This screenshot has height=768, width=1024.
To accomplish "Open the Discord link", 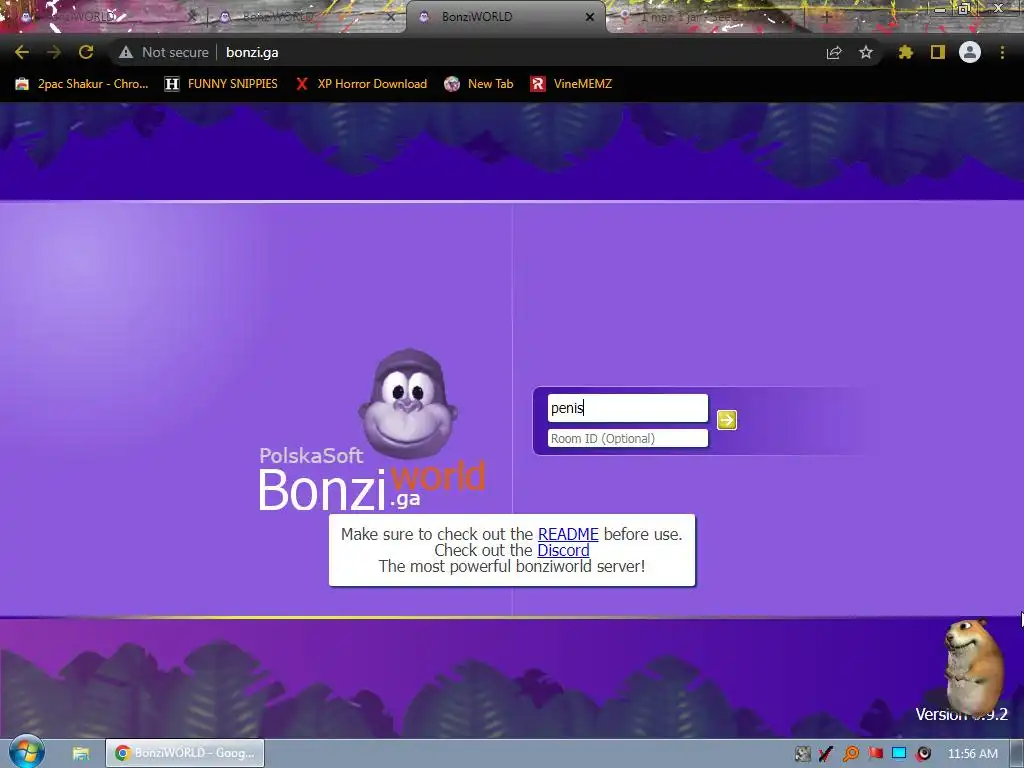I will pos(563,551).
